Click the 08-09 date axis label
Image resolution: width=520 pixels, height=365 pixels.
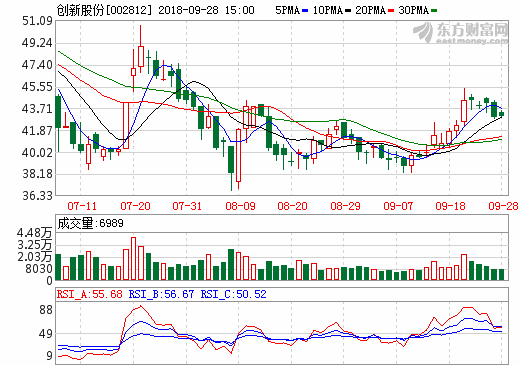click(x=240, y=206)
